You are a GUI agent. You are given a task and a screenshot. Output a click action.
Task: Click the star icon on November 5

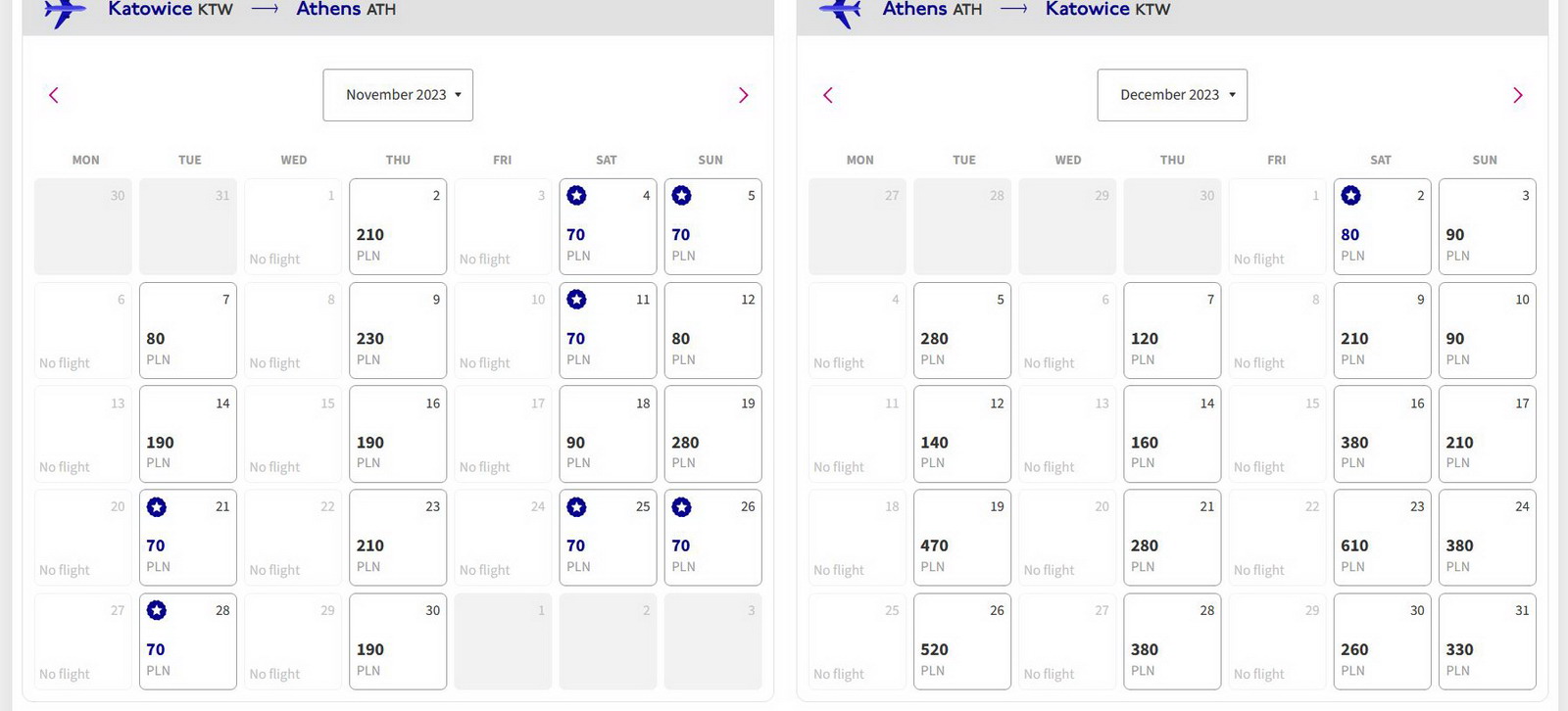point(681,196)
